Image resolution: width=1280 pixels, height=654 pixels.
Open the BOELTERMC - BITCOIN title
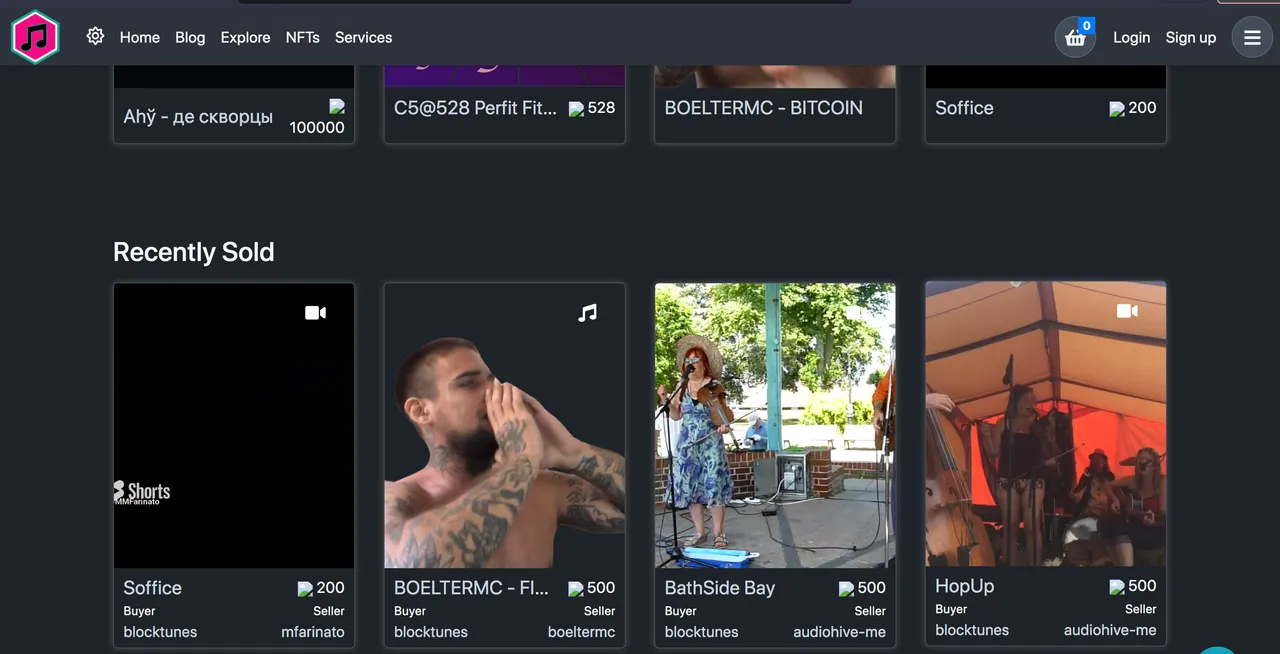(x=763, y=108)
